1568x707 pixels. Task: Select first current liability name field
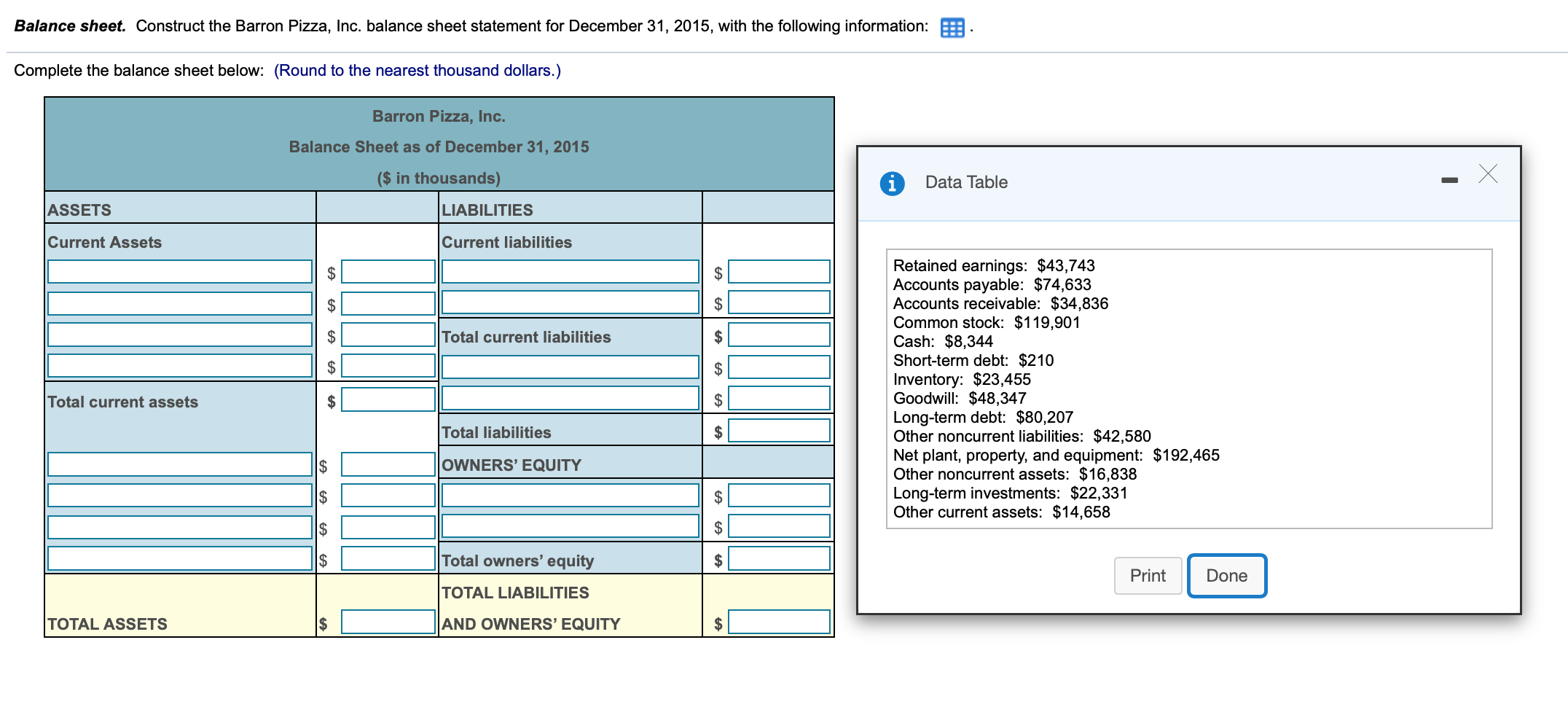(571, 272)
